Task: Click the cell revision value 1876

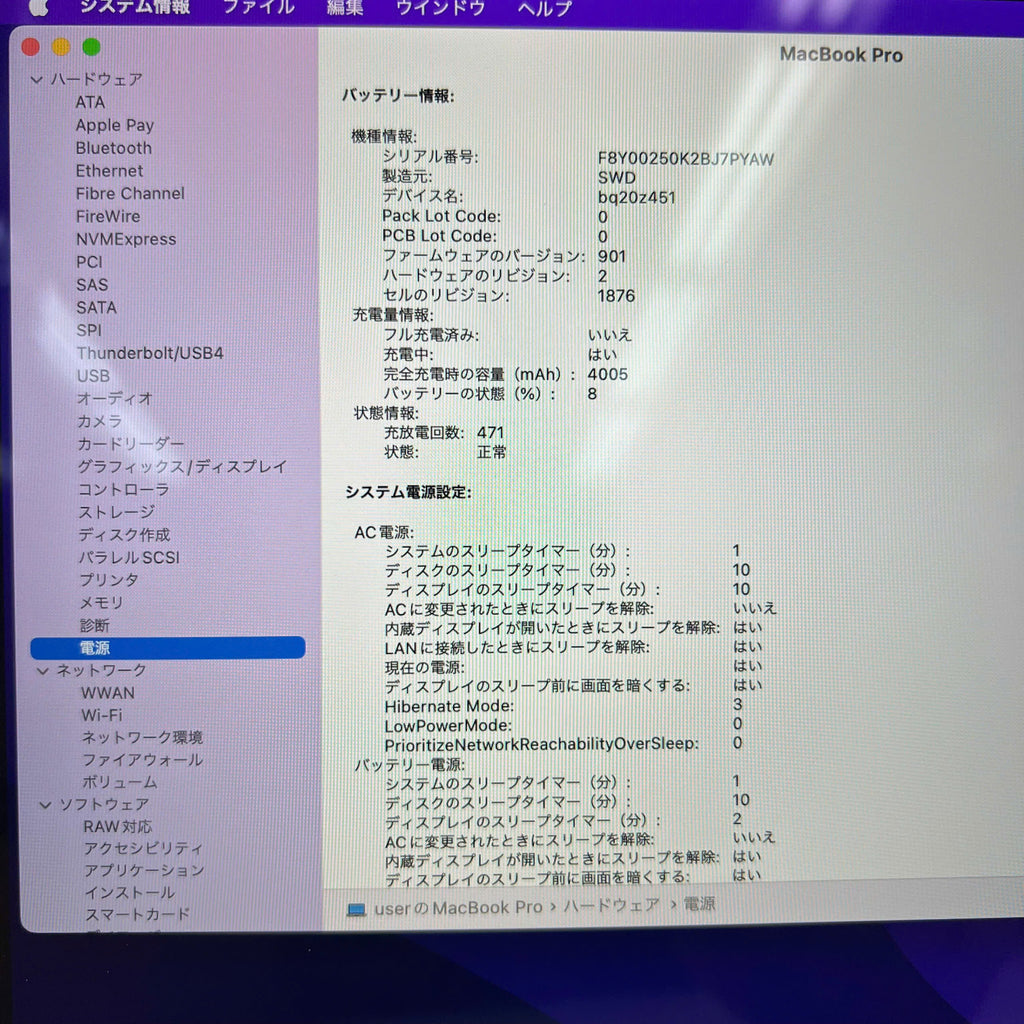Action: coord(616,296)
